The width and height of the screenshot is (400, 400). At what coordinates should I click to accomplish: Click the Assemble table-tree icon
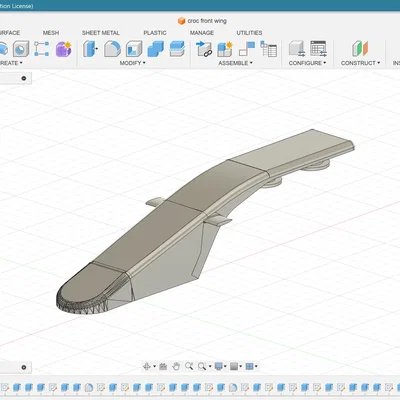268,49
